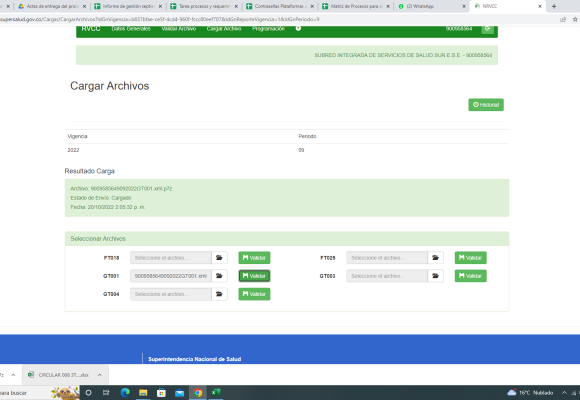Viewport: 580px width, 400px height.
Task: Expand options for CIRCULAR 000 download
Action: [x=100, y=375]
